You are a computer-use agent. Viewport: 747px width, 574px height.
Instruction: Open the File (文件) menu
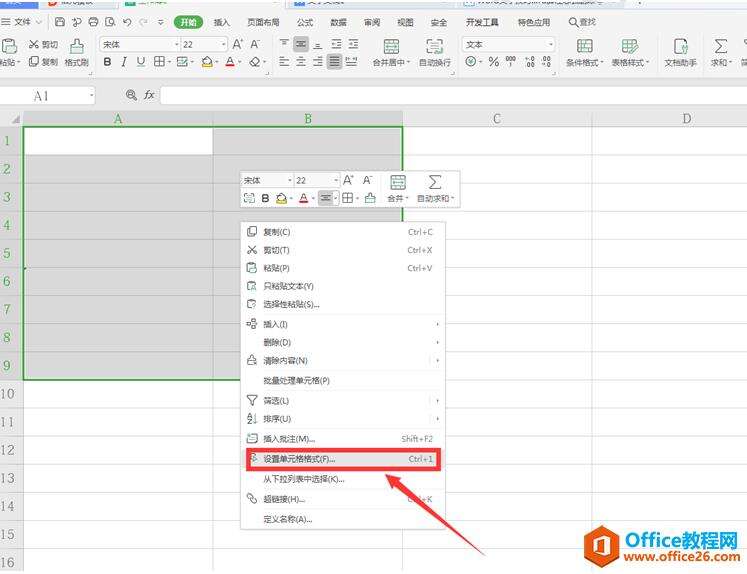pyautogui.click(x=22, y=22)
